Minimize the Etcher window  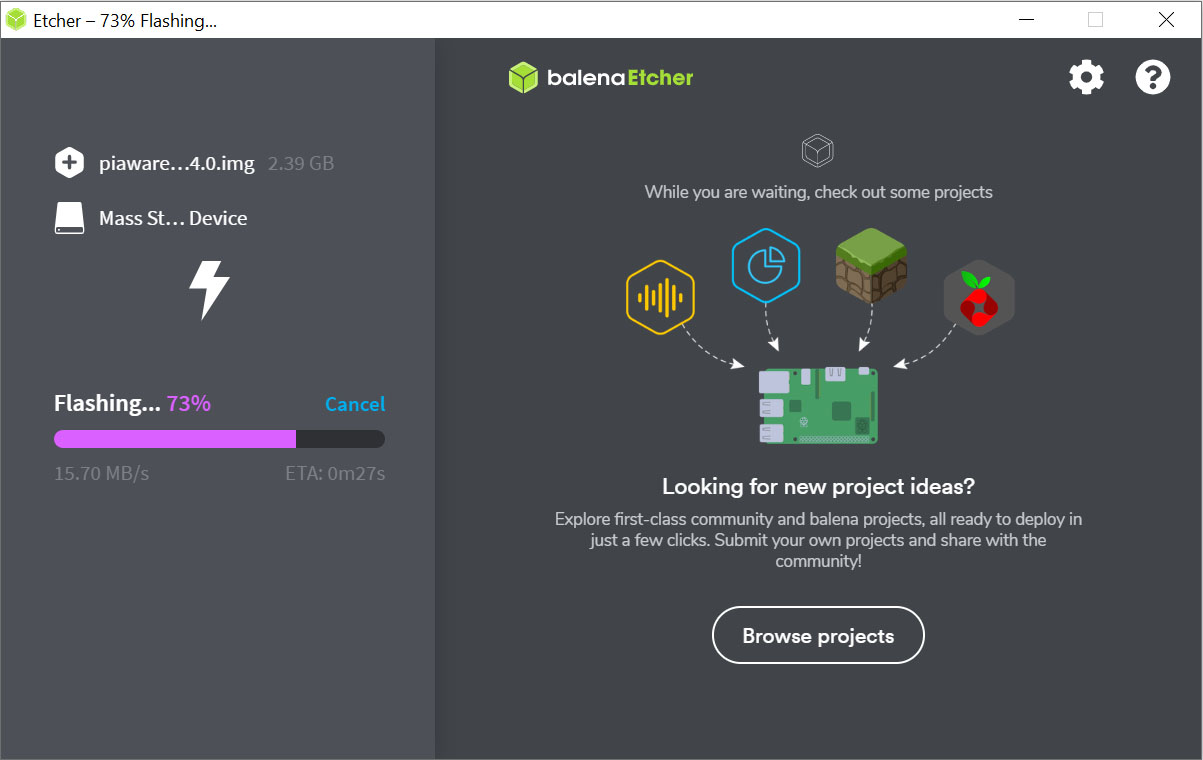(x=1025, y=20)
